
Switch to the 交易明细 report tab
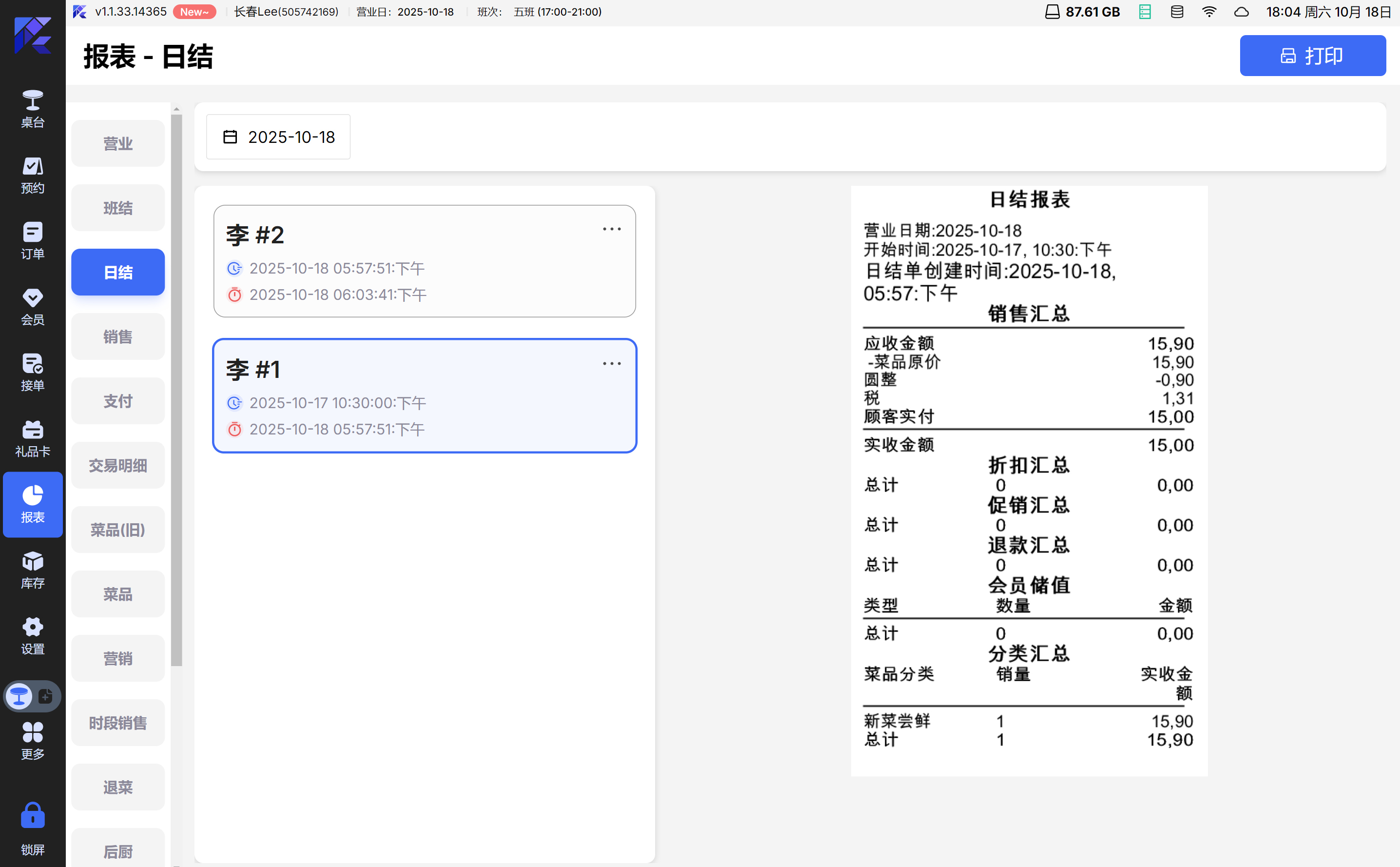pos(118,466)
